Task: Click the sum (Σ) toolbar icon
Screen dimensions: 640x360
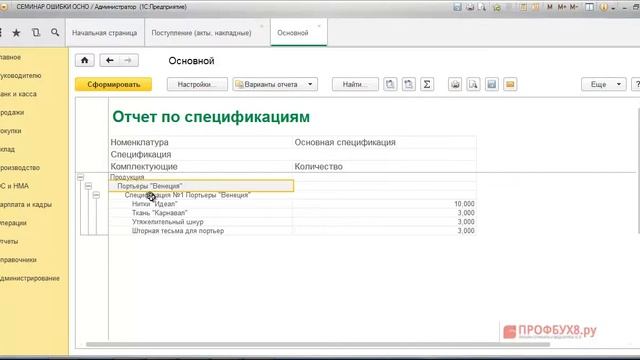Action: (427, 84)
